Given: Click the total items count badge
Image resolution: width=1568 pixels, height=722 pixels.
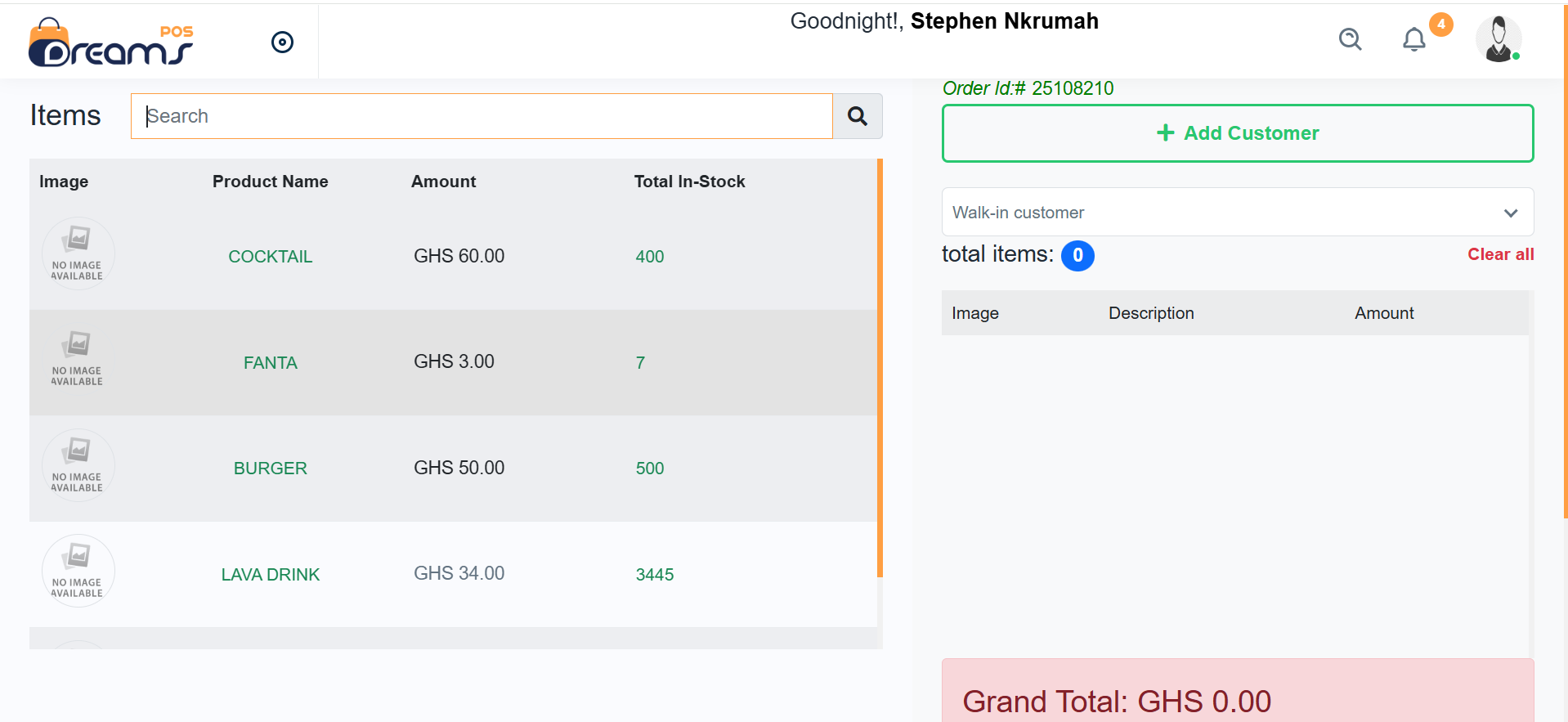Looking at the screenshot, I should (x=1077, y=256).
